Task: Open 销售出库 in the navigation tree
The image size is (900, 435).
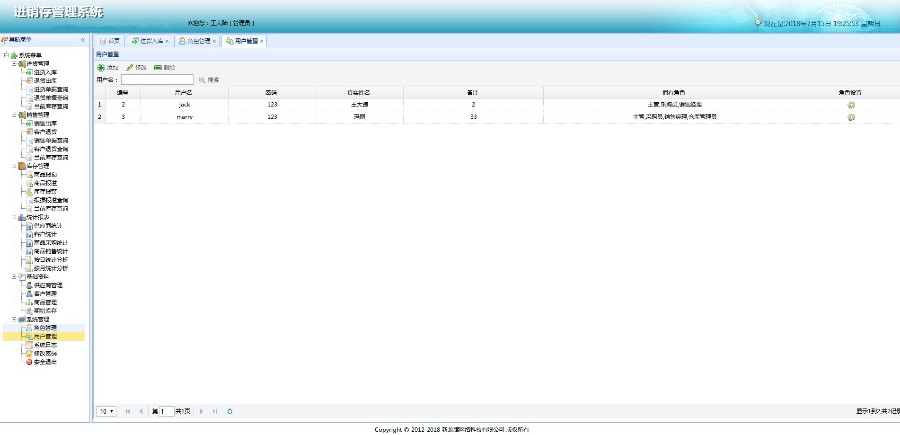Action: coord(45,123)
